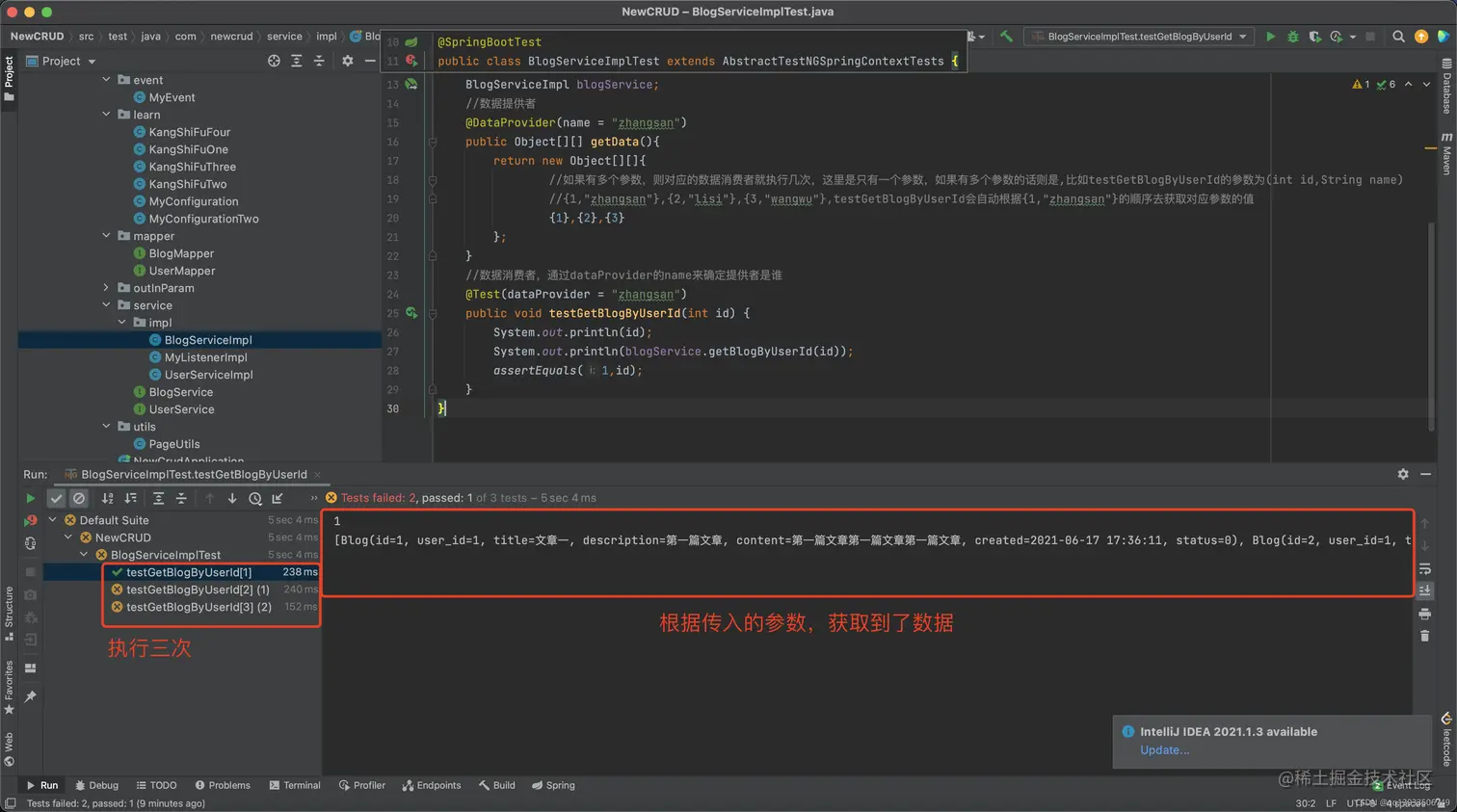Screen dimensions: 1457x812
Task: Export test results icon
Action: [278, 498]
